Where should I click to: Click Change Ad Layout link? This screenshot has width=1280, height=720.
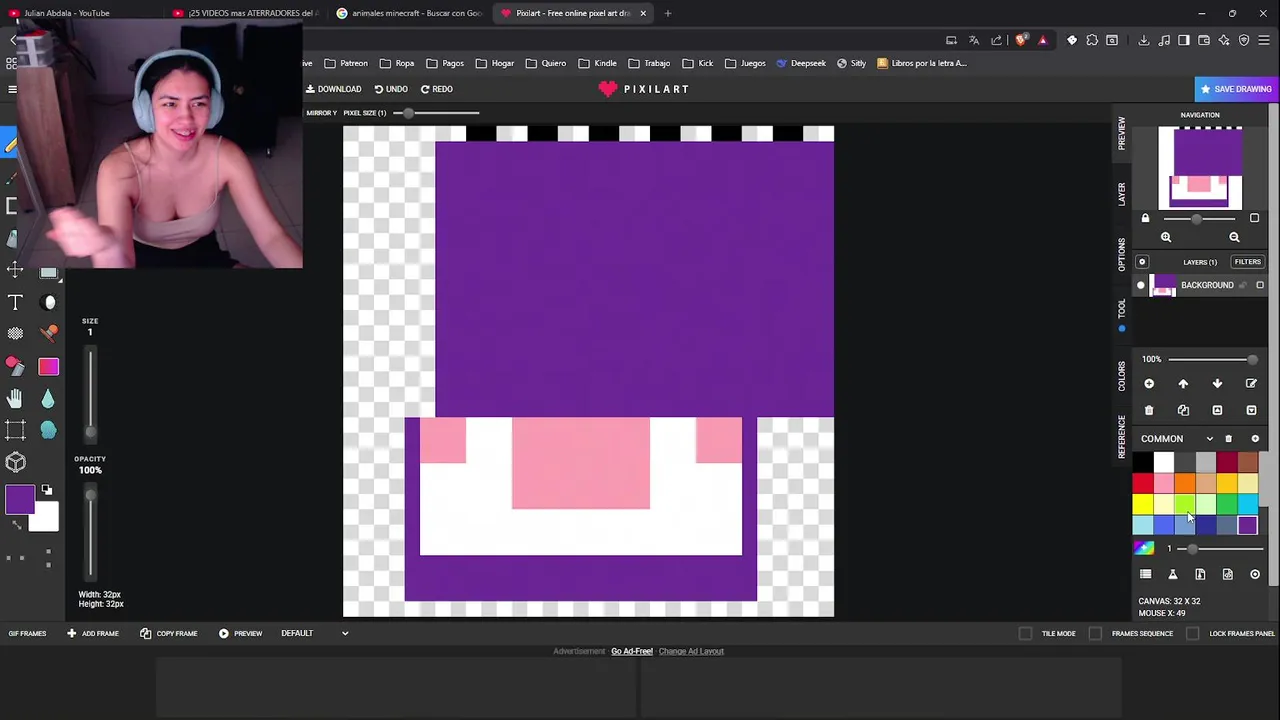[691, 651]
